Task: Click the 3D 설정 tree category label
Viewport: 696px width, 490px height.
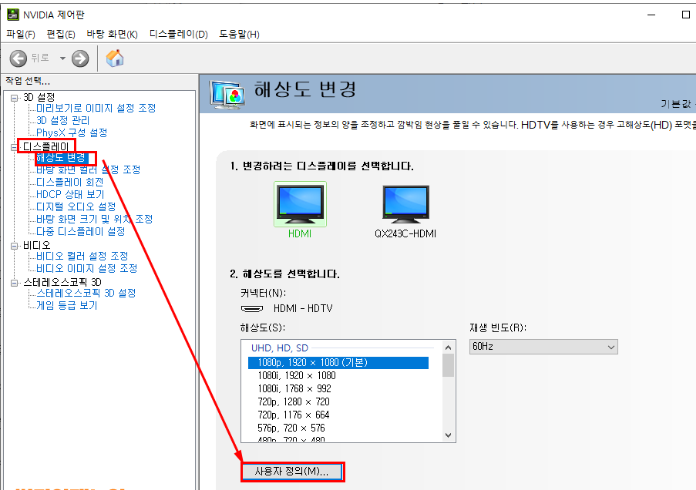Action: [39, 98]
